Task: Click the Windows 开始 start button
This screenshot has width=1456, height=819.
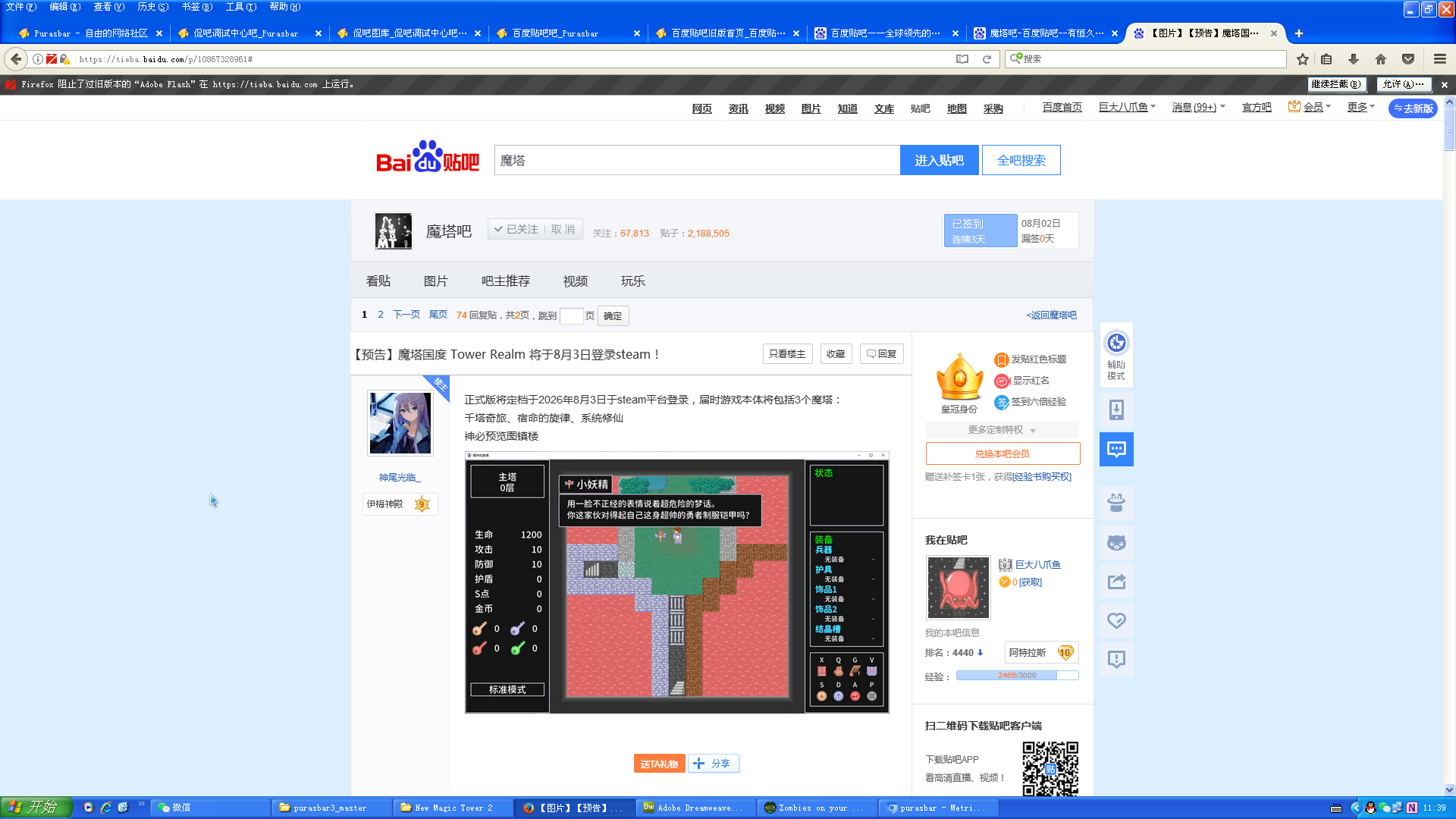Action: [36, 808]
